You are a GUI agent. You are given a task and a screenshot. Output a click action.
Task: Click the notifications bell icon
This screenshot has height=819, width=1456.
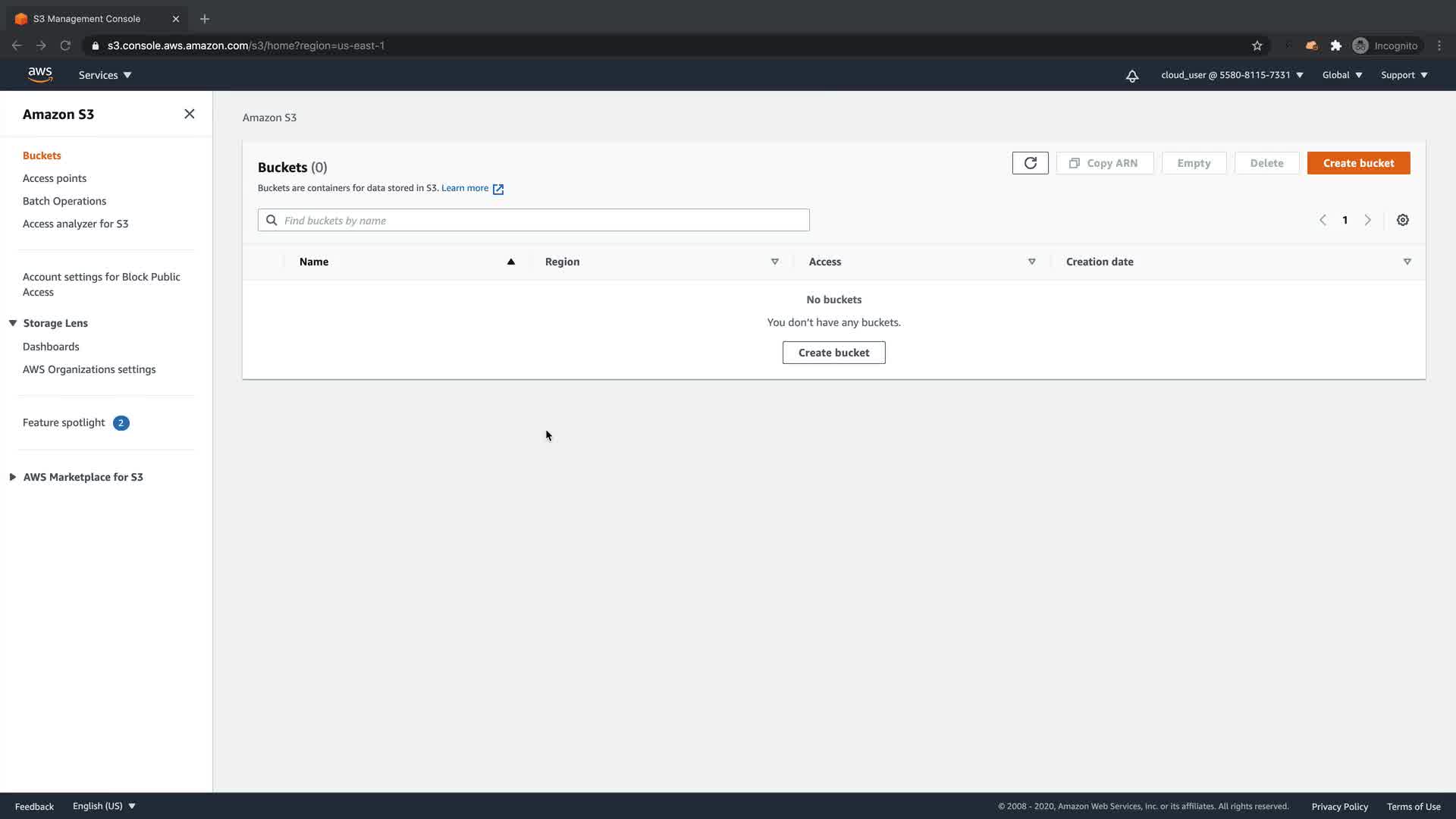1132,76
